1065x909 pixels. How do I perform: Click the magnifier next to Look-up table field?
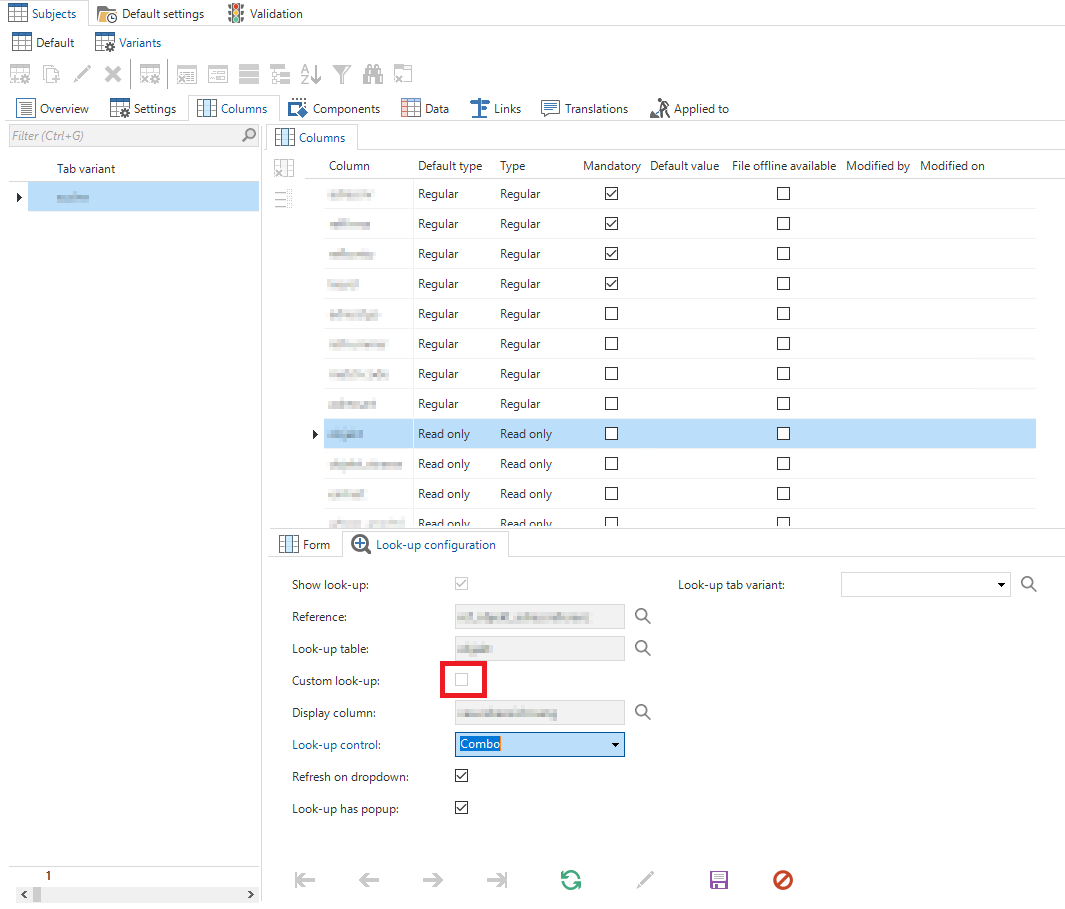click(x=643, y=648)
